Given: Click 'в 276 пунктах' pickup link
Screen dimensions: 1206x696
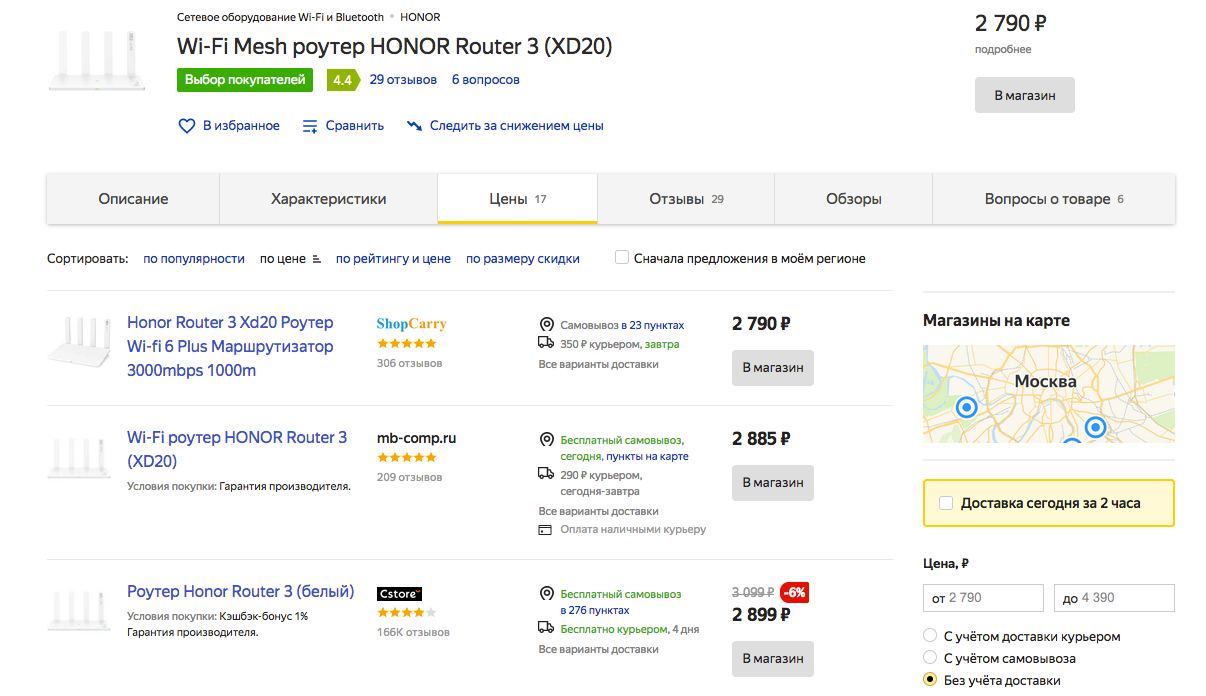Looking at the screenshot, I should click(595, 610).
